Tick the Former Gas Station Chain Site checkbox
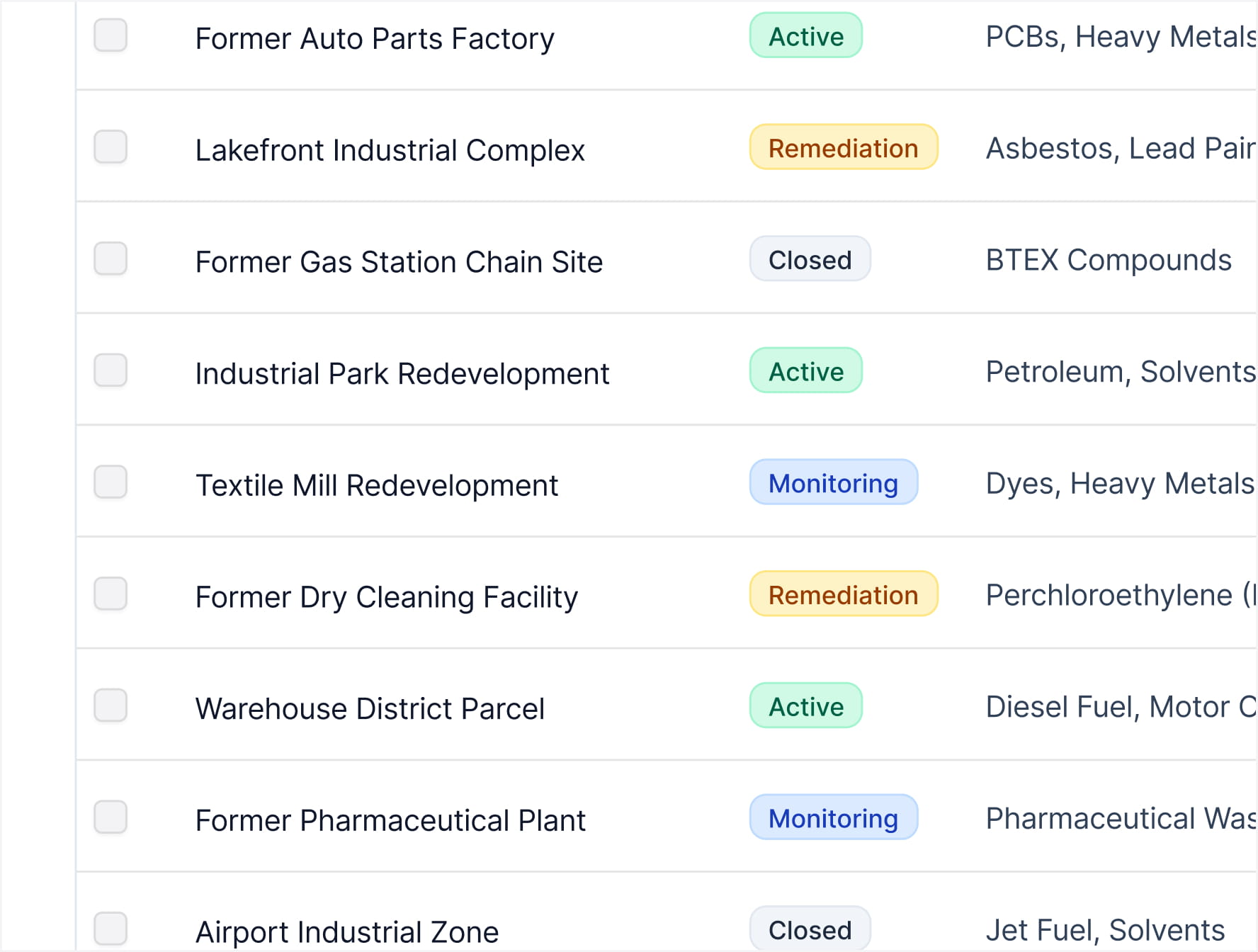The height and width of the screenshot is (952, 1258). click(110, 259)
